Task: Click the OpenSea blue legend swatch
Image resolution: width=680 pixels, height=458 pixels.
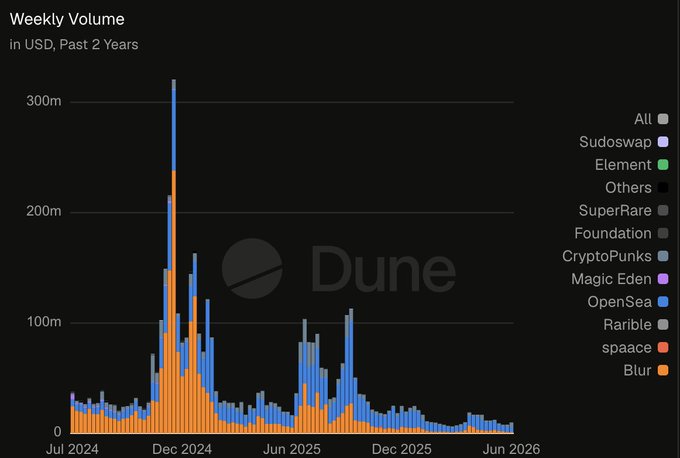Action: [x=663, y=302]
